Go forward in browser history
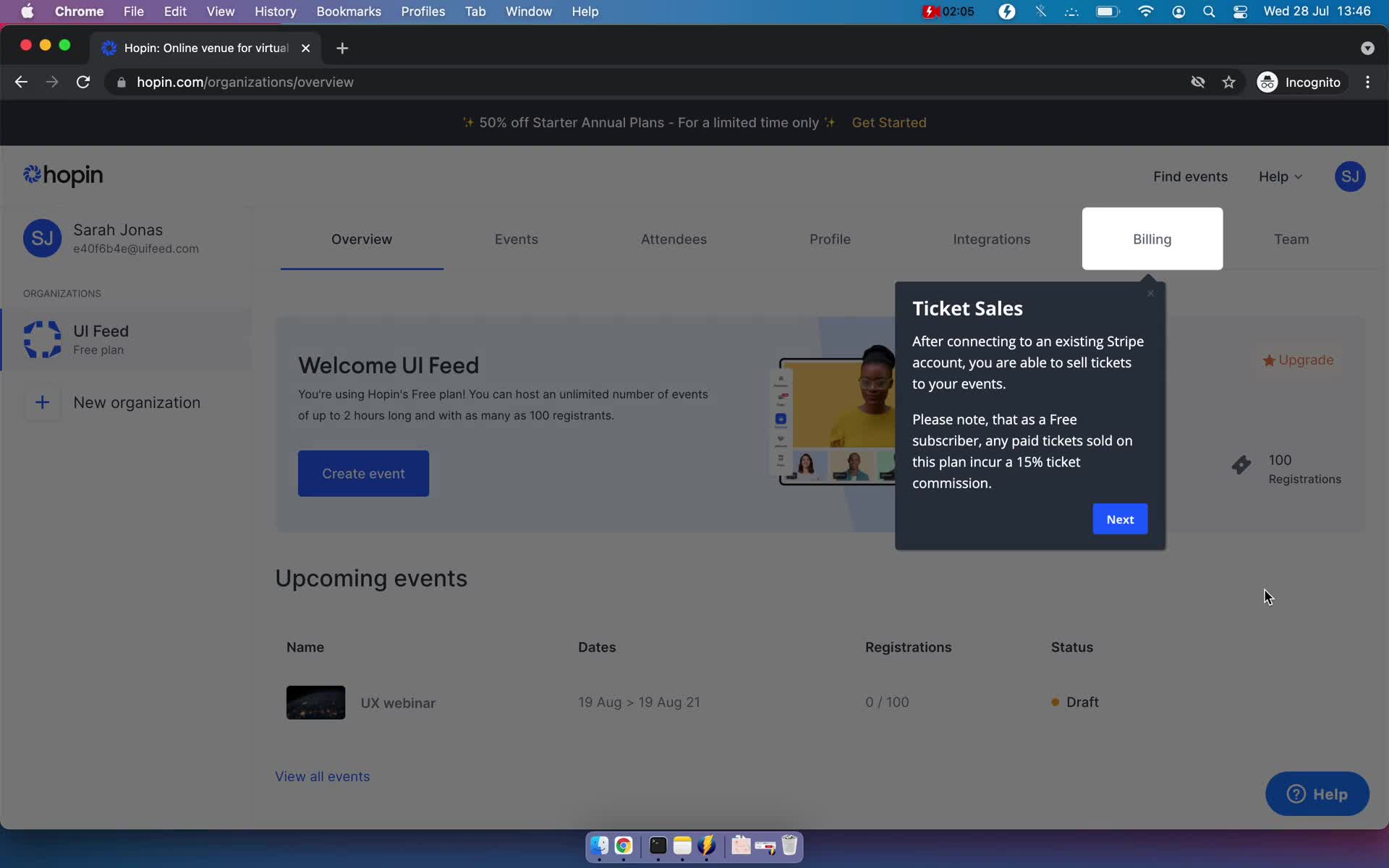Image resolution: width=1389 pixels, height=868 pixels. pos(52,82)
